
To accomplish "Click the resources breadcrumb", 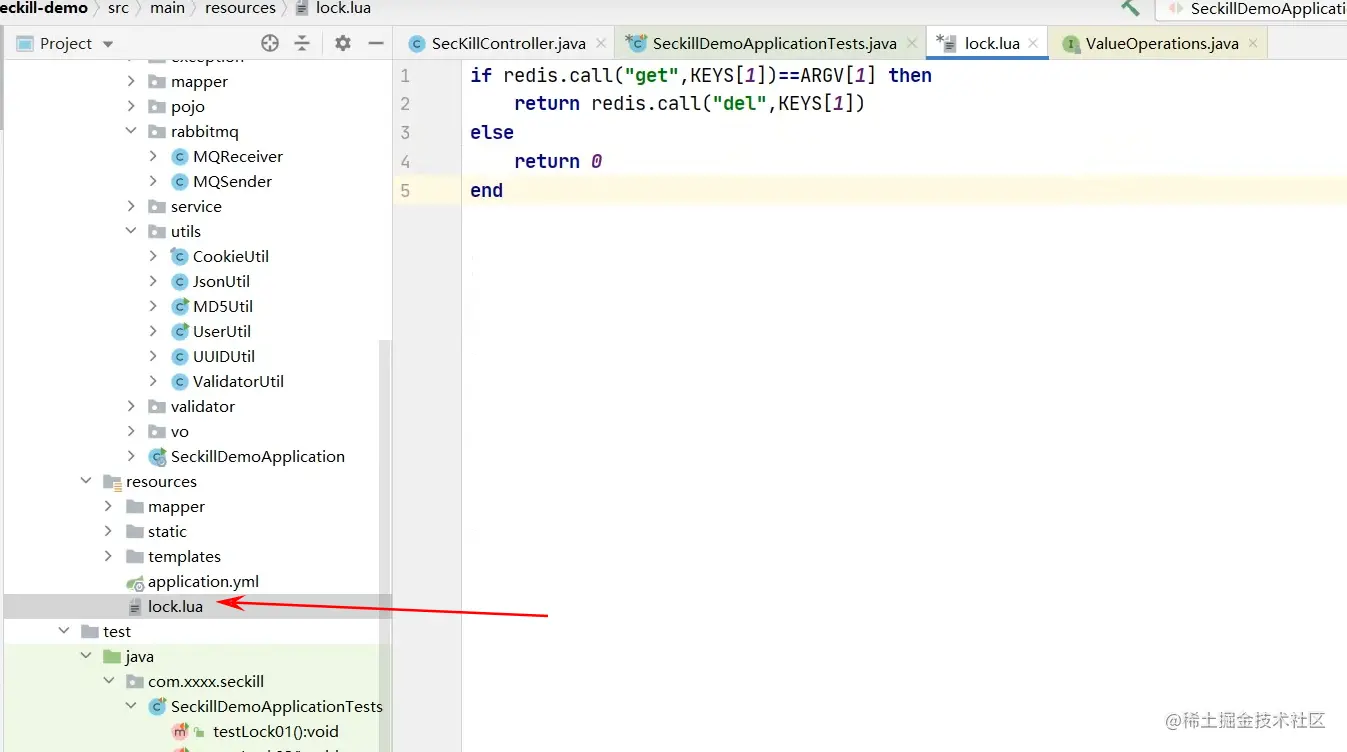I will tap(240, 8).
